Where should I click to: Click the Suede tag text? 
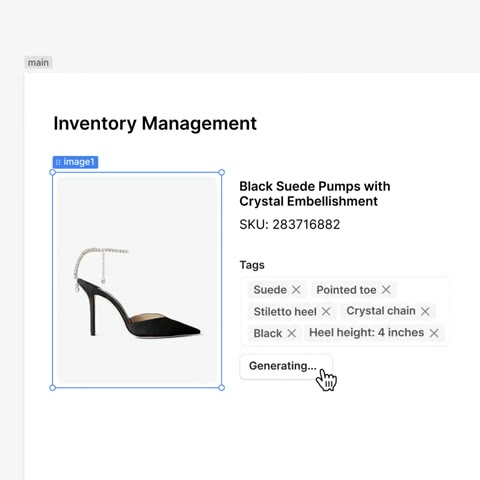point(270,290)
